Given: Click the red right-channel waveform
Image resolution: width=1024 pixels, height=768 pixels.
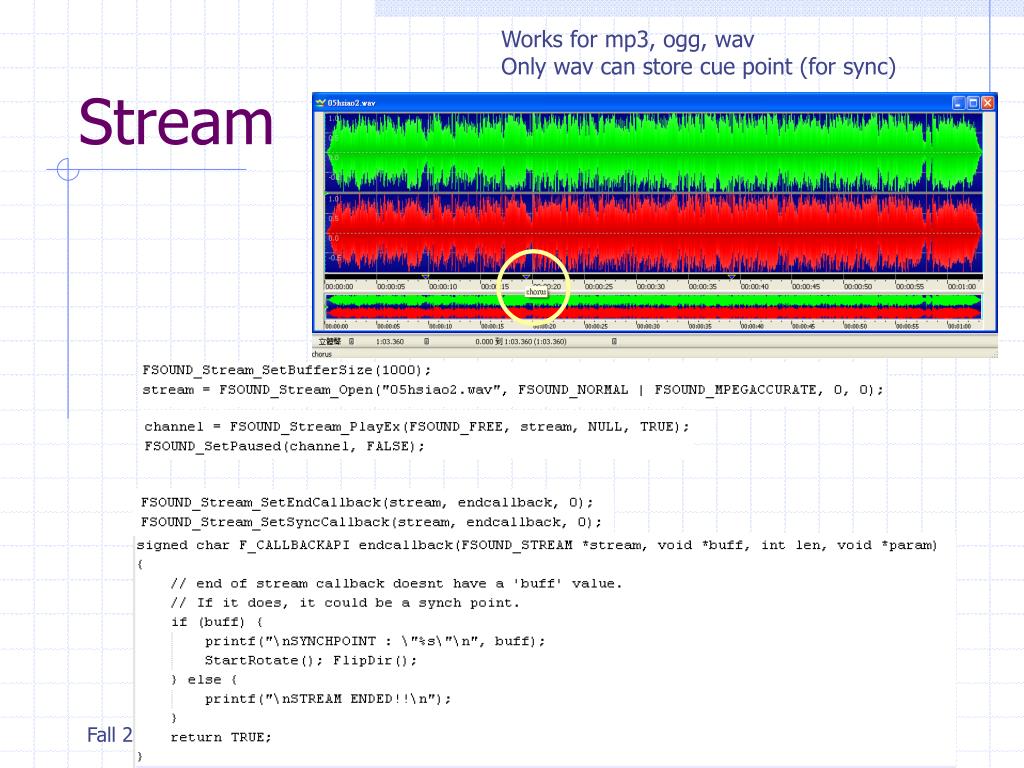Looking at the screenshot, I should (x=654, y=233).
